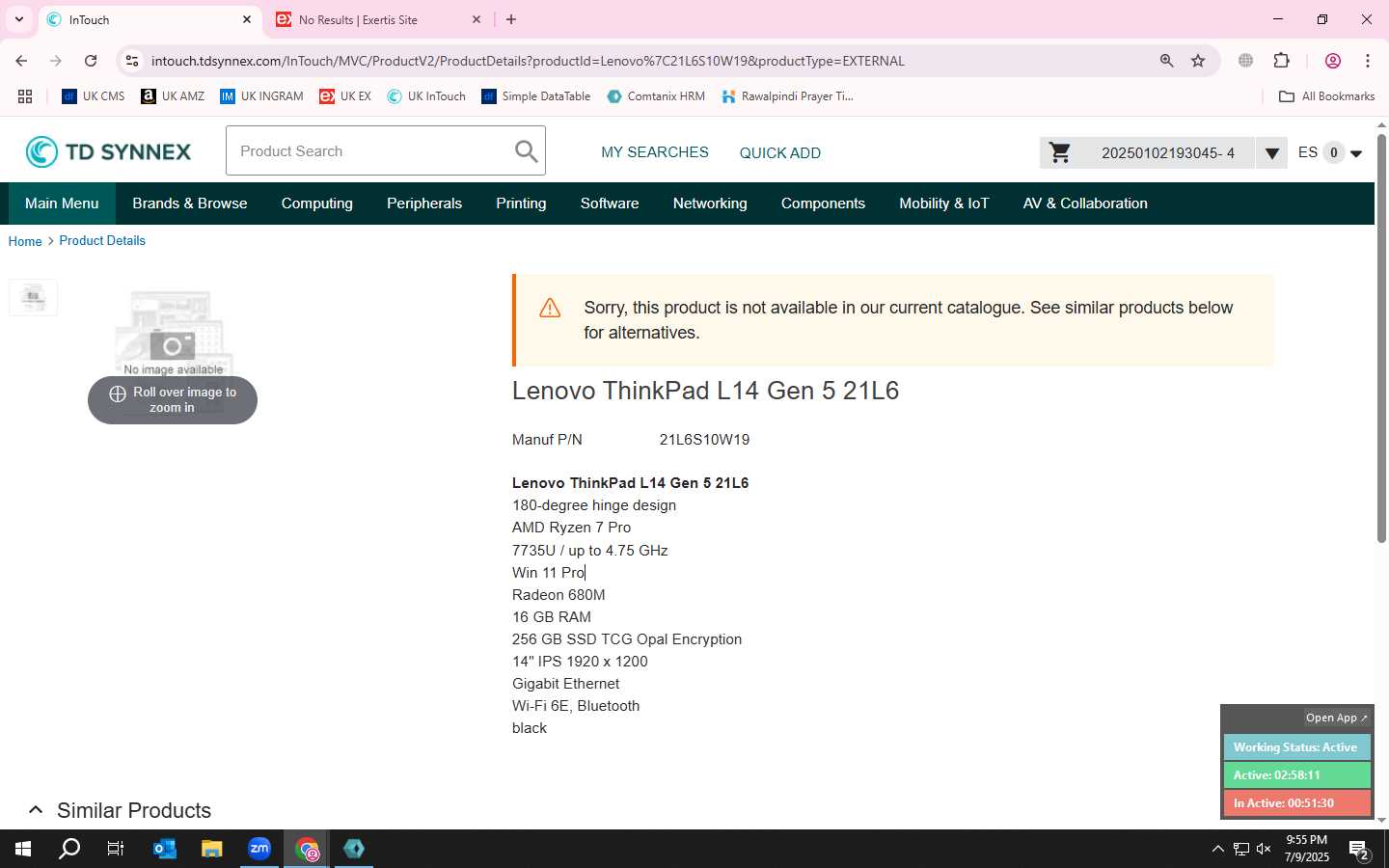Open File Explorer from the taskbar

pyautogui.click(x=211, y=849)
